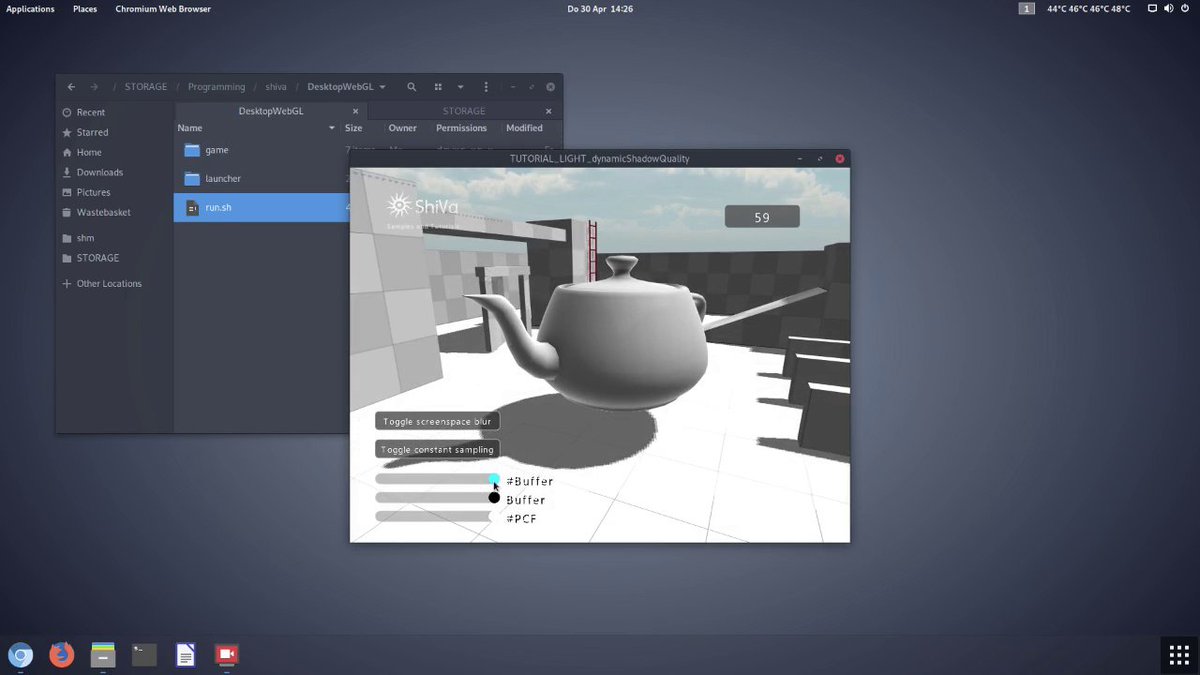Viewport: 1200px width, 675px height.
Task: Switch to the STORAGE tab
Action: (x=464, y=110)
